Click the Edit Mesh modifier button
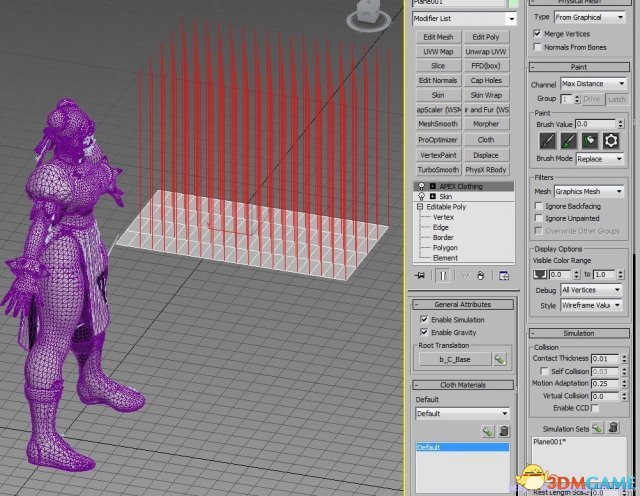The height and width of the screenshot is (496, 640). click(438, 37)
